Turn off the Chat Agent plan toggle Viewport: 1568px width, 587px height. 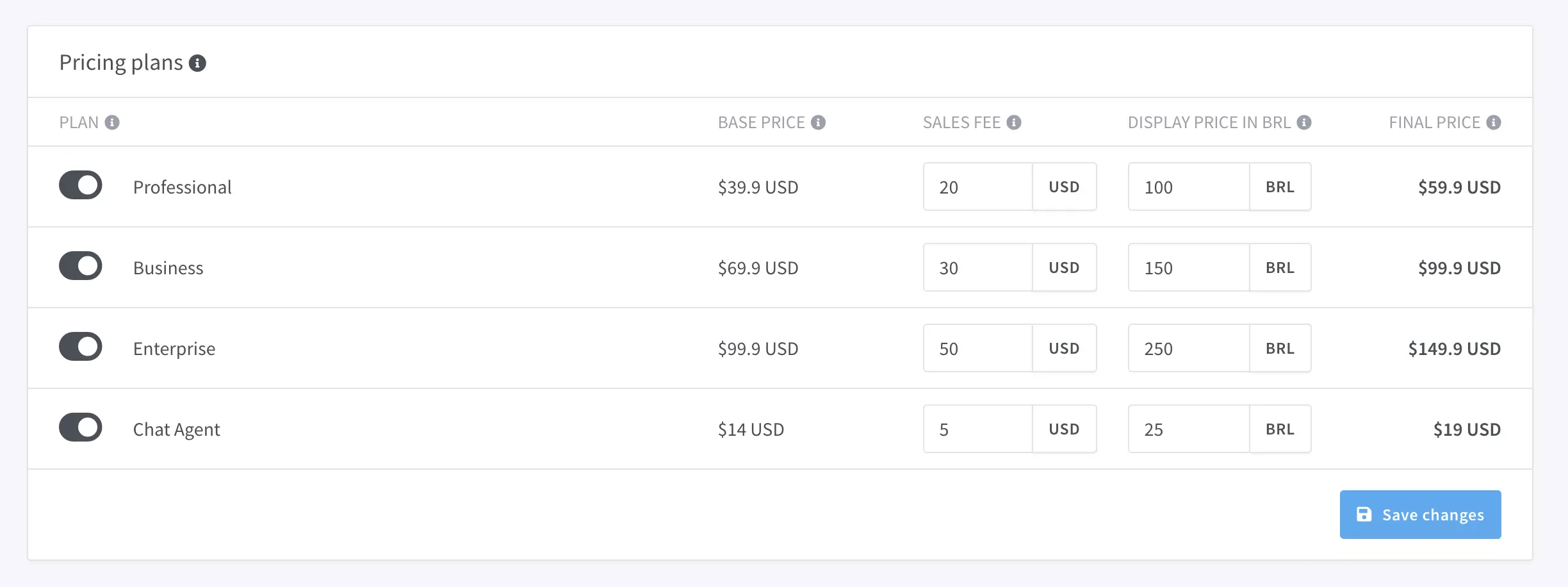click(81, 427)
